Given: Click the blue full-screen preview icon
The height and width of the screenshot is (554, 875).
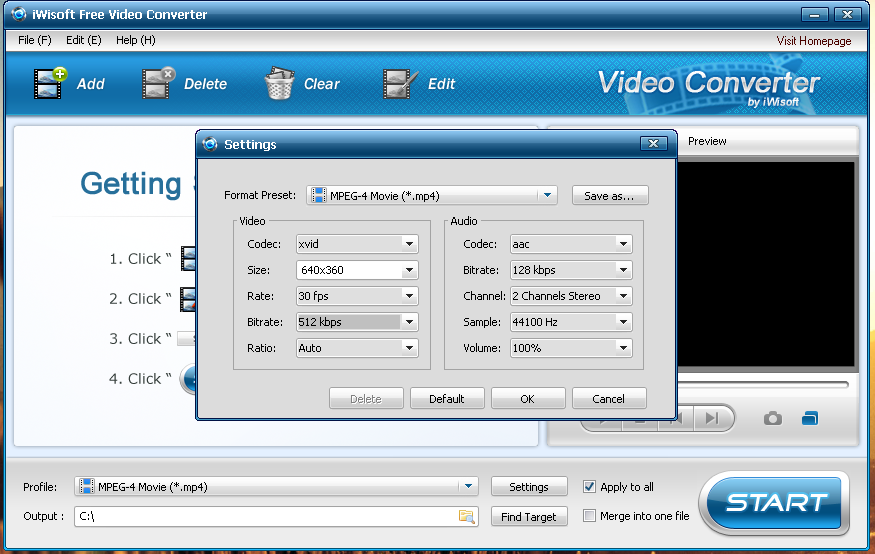Looking at the screenshot, I should 810,418.
